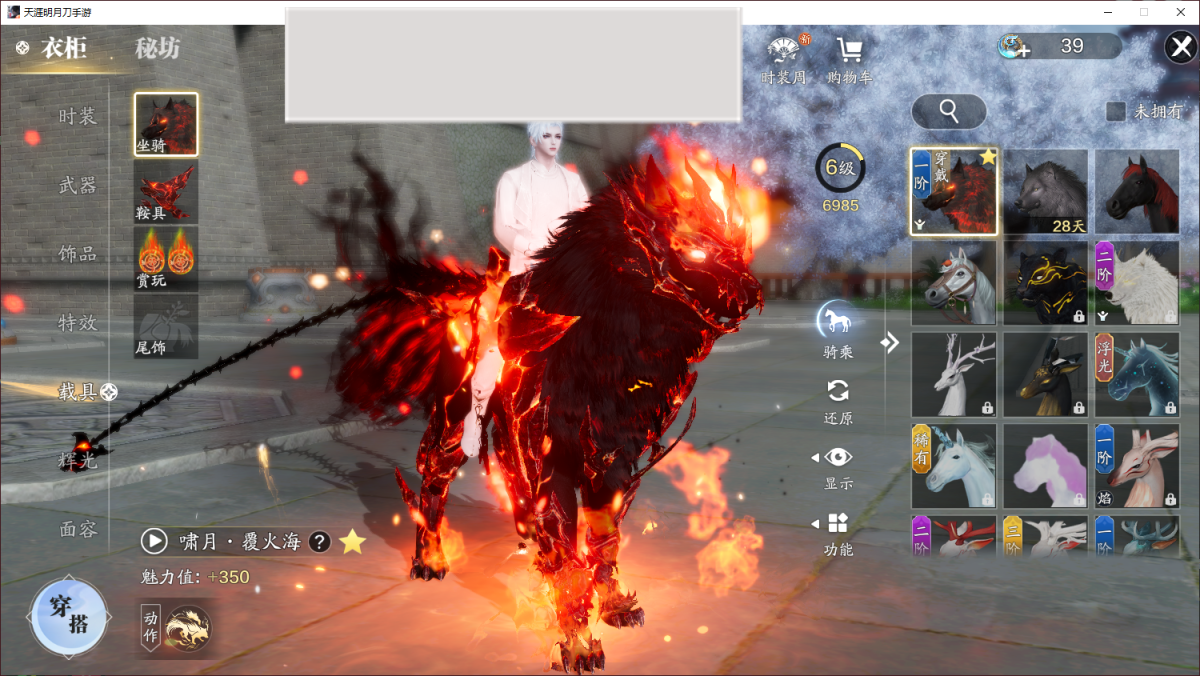
Task: Select the 二阶 white wolf mount
Action: pos(1137,283)
